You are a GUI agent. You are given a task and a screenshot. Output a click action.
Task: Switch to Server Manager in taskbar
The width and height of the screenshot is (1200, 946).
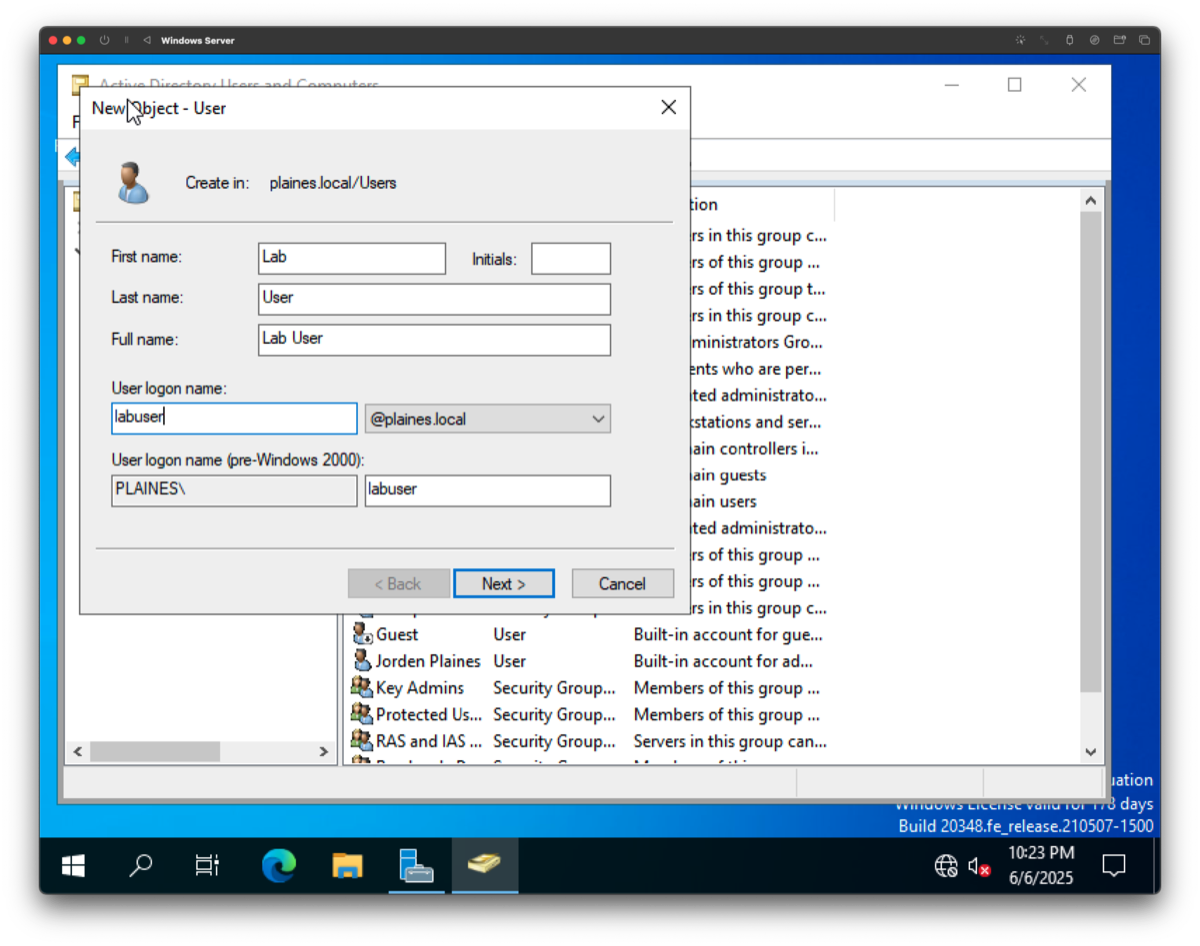coord(416,866)
